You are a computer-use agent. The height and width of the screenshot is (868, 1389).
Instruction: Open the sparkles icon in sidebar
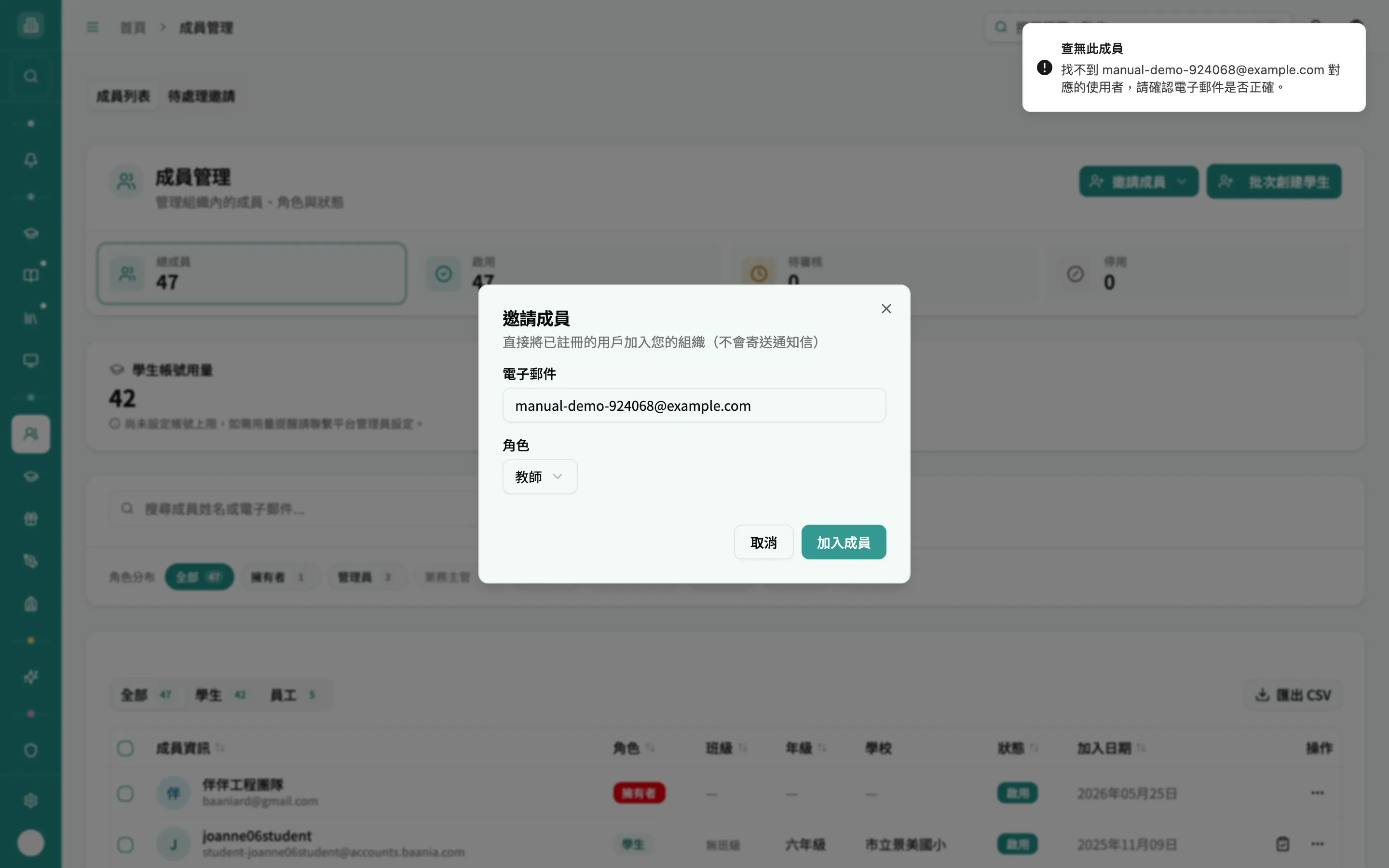pos(30,678)
